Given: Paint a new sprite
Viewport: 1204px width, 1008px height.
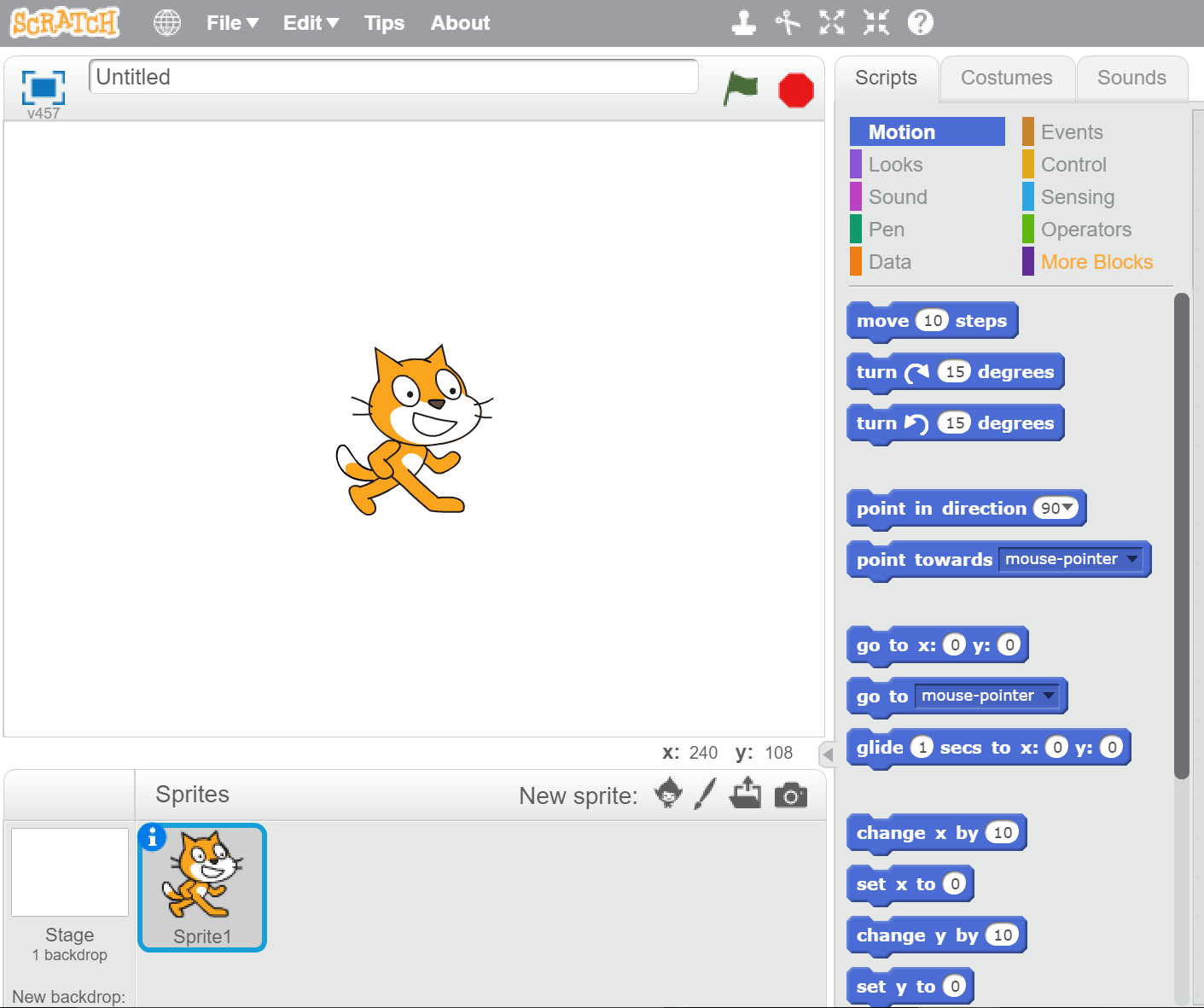Looking at the screenshot, I should [705, 794].
